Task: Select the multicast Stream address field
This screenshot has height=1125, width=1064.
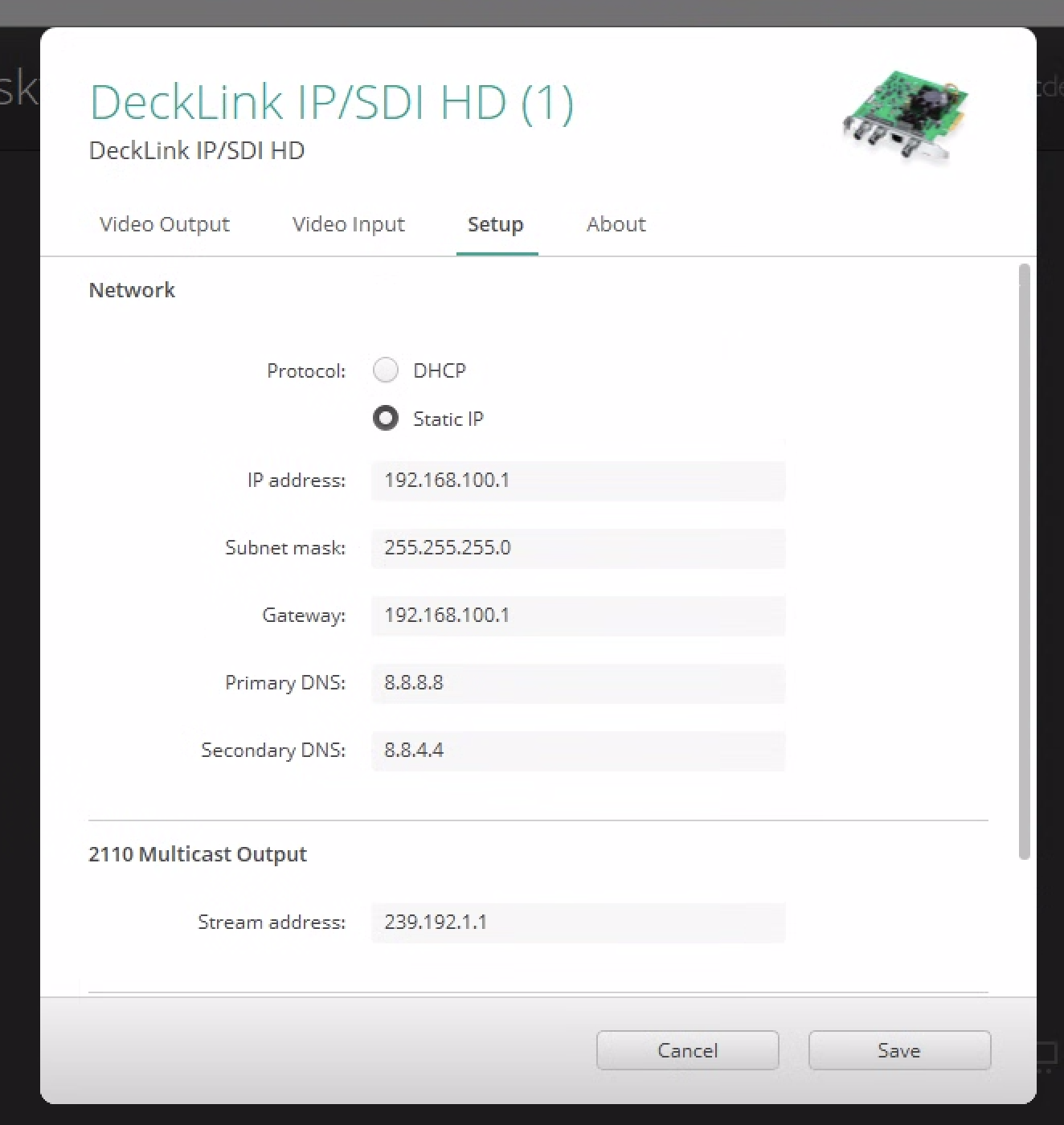Action: (x=577, y=922)
